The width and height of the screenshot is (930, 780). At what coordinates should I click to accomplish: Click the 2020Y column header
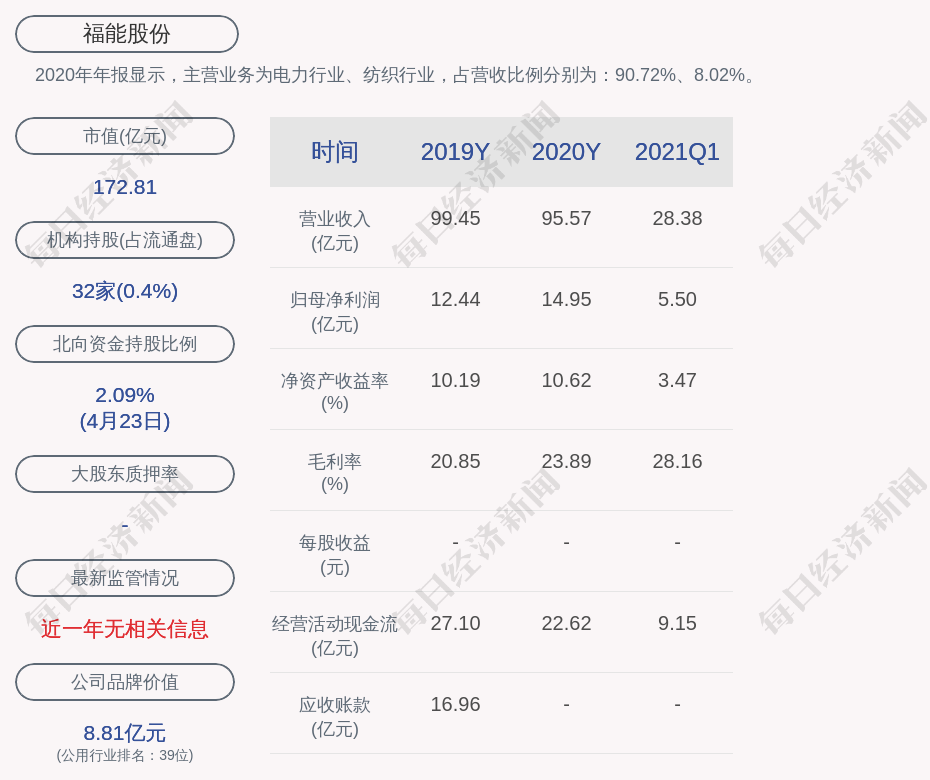[x=566, y=152]
